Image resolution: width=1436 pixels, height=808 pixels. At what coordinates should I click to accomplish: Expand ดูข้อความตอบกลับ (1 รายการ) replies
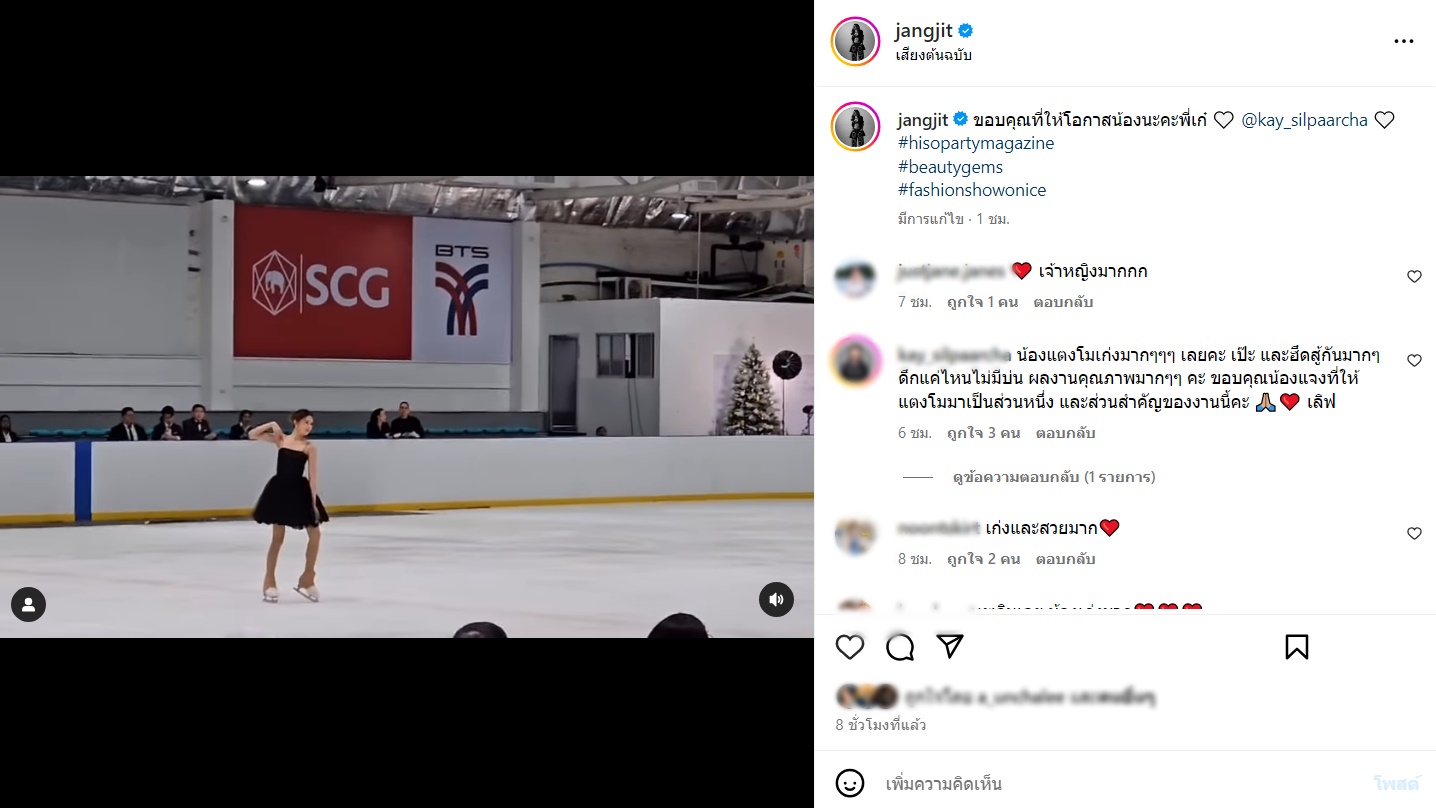(x=1054, y=477)
